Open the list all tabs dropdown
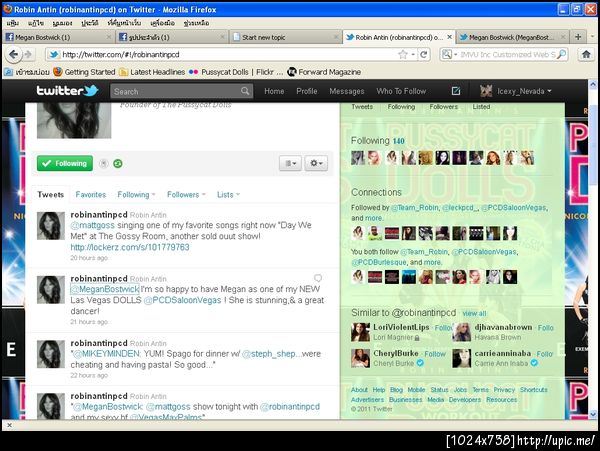The height and width of the screenshot is (451, 600). coord(592,37)
